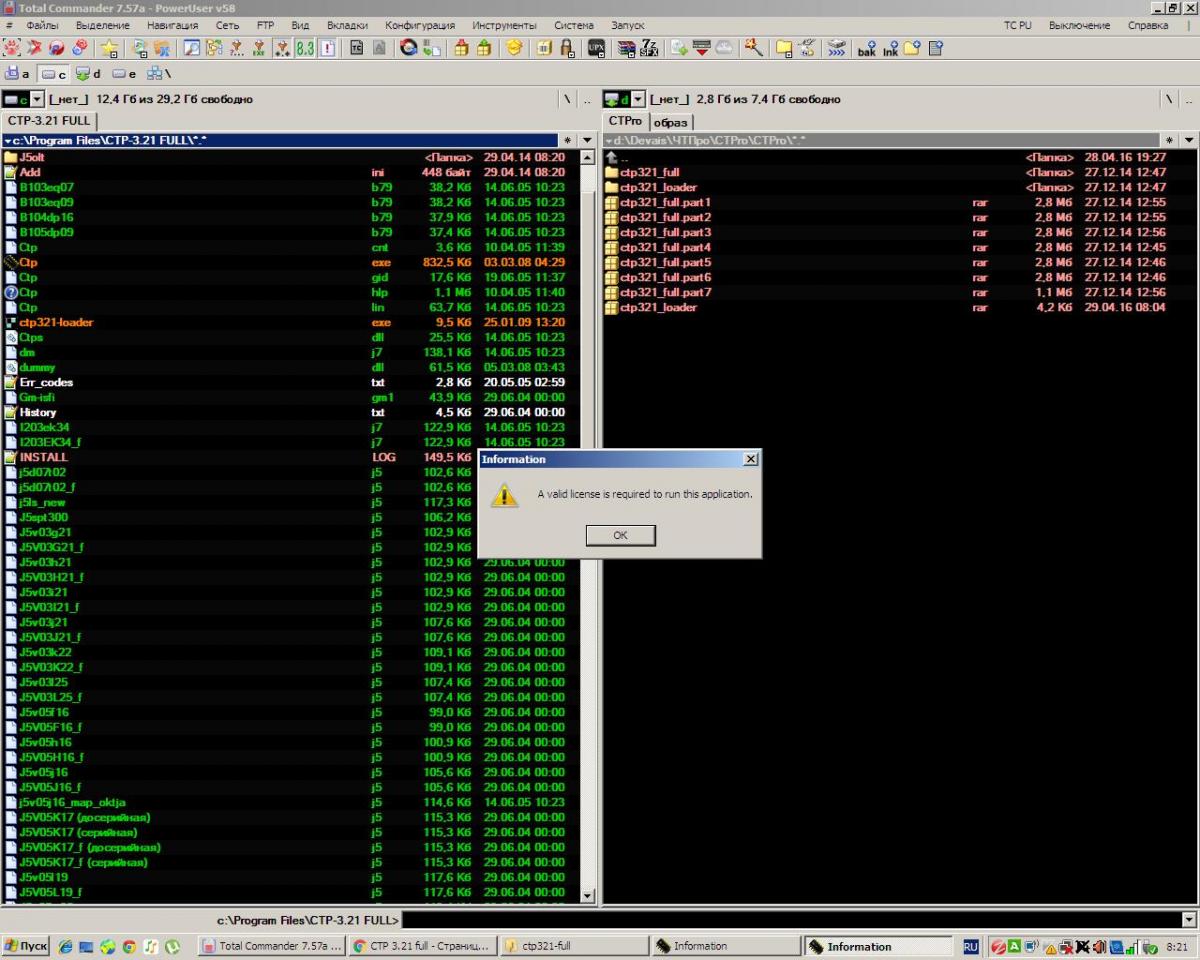Open left panel directory history dropdown arrow
The width and height of the screenshot is (1200, 960).
587,141
